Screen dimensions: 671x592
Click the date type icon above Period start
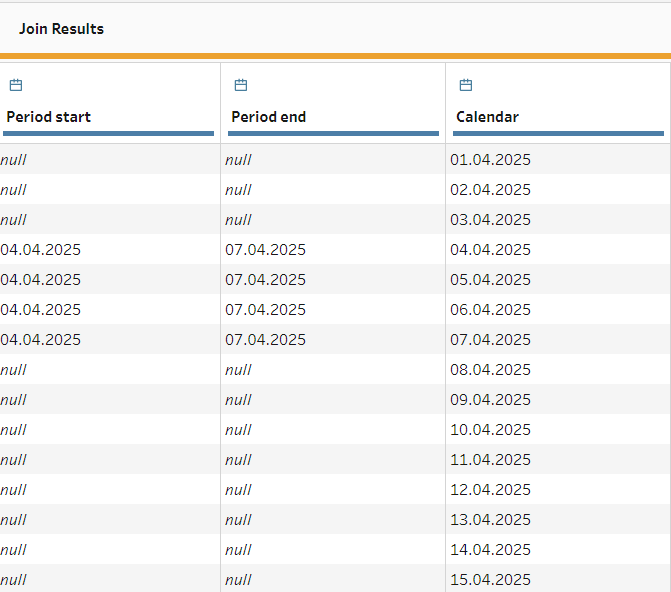16,85
